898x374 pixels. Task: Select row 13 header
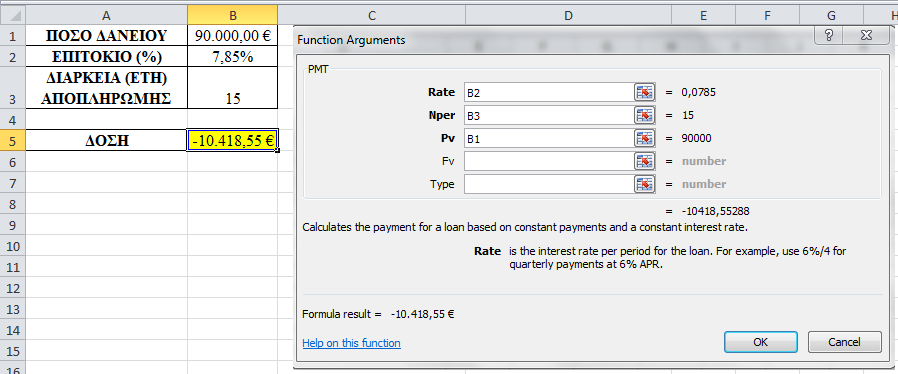(13, 309)
